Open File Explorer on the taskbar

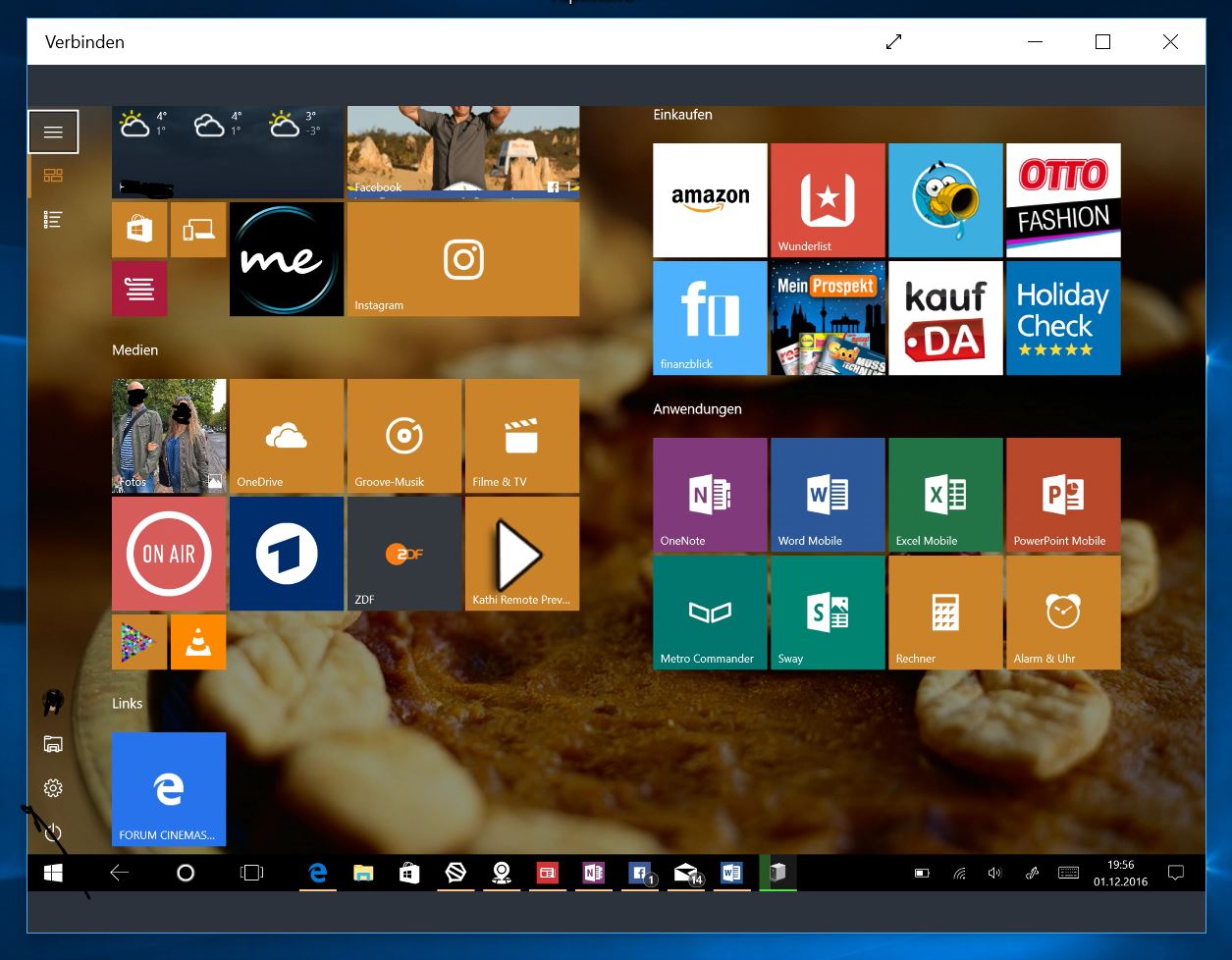click(363, 873)
